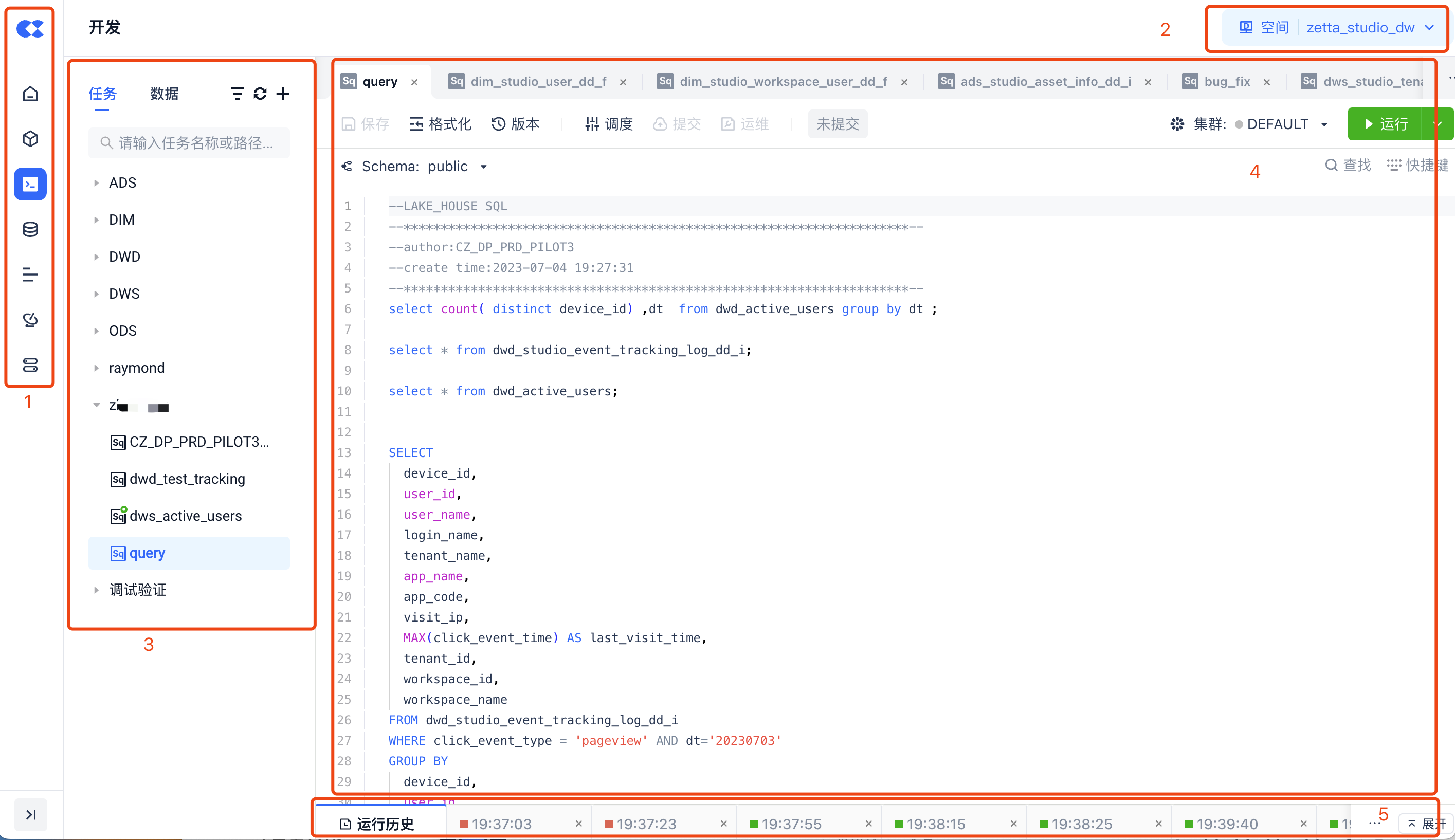The height and width of the screenshot is (840, 1455).
Task: Expand the collapsed sidebar with arrow icon
Action: point(30,815)
